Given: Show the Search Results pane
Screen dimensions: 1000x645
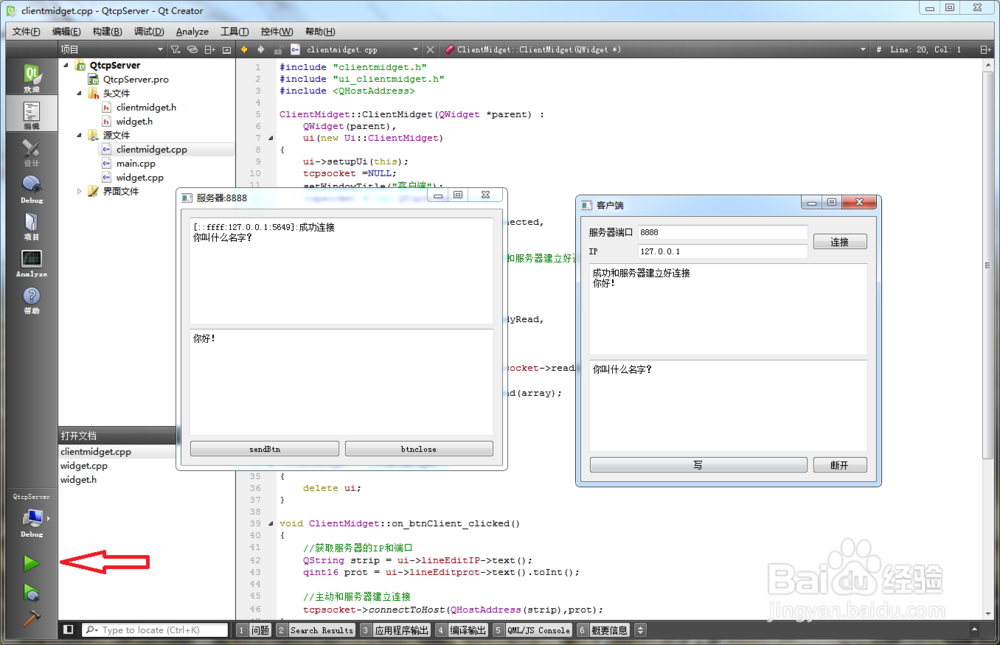Looking at the screenshot, I should tap(316, 630).
